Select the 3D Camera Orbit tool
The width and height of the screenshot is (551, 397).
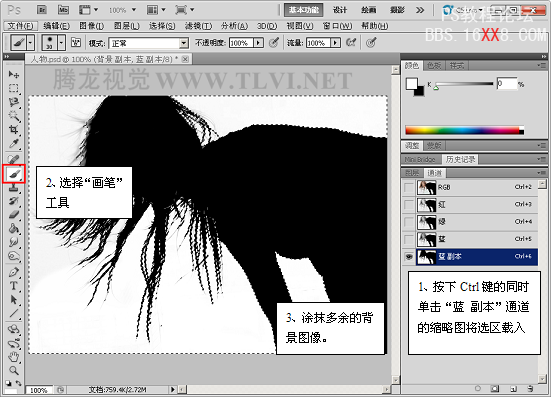pyautogui.click(x=14, y=343)
